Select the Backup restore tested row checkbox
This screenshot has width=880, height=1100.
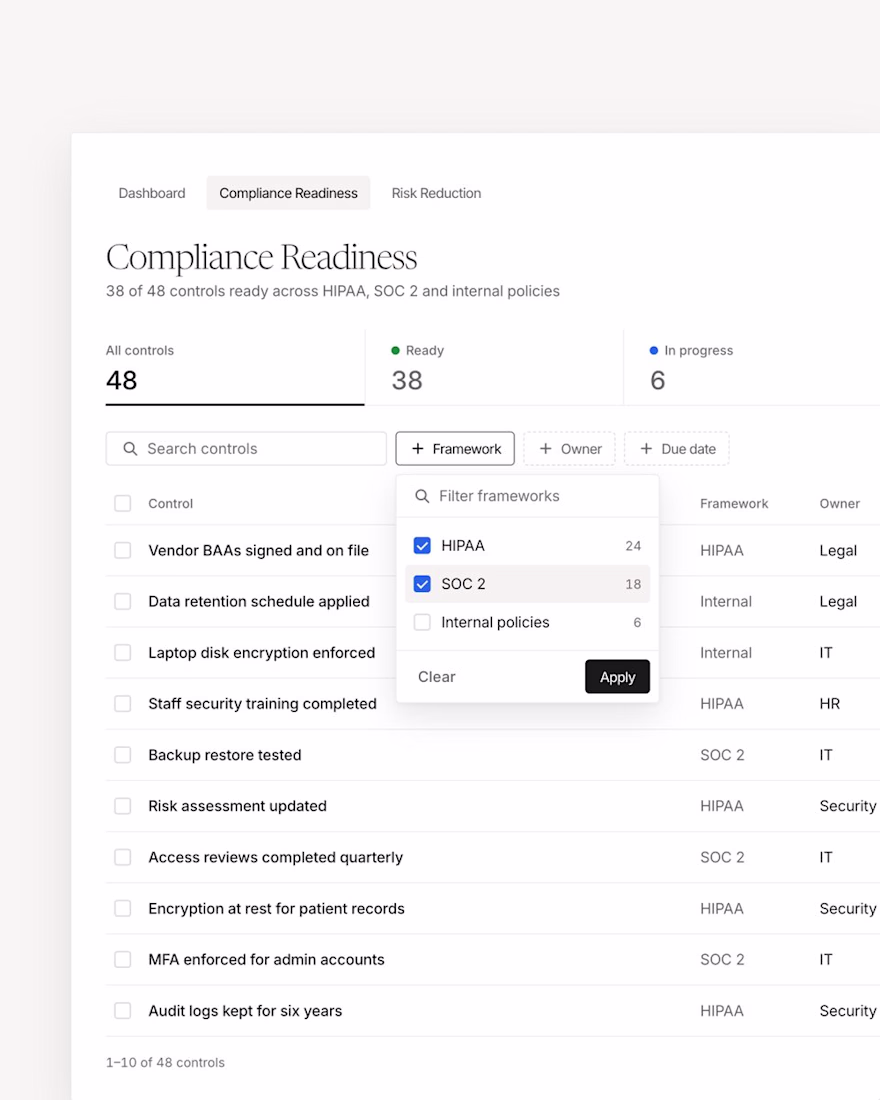click(123, 755)
